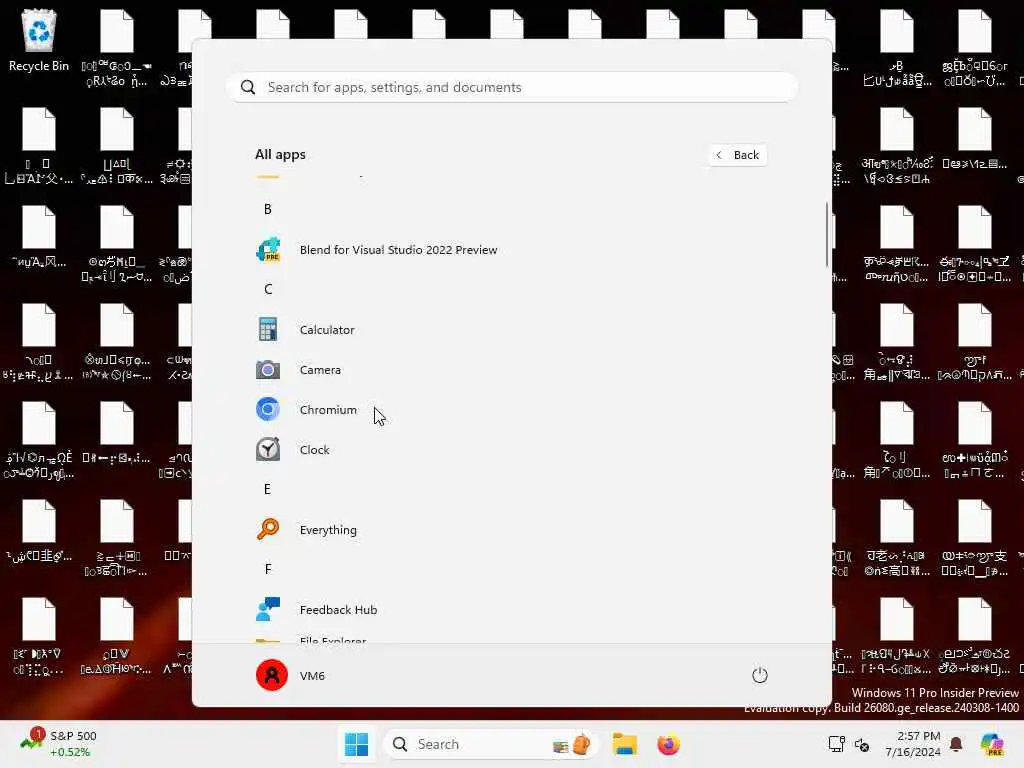This screenshot has height=768, width=1024.
Task: Open the Camera app icon
Action: point(268,370)
